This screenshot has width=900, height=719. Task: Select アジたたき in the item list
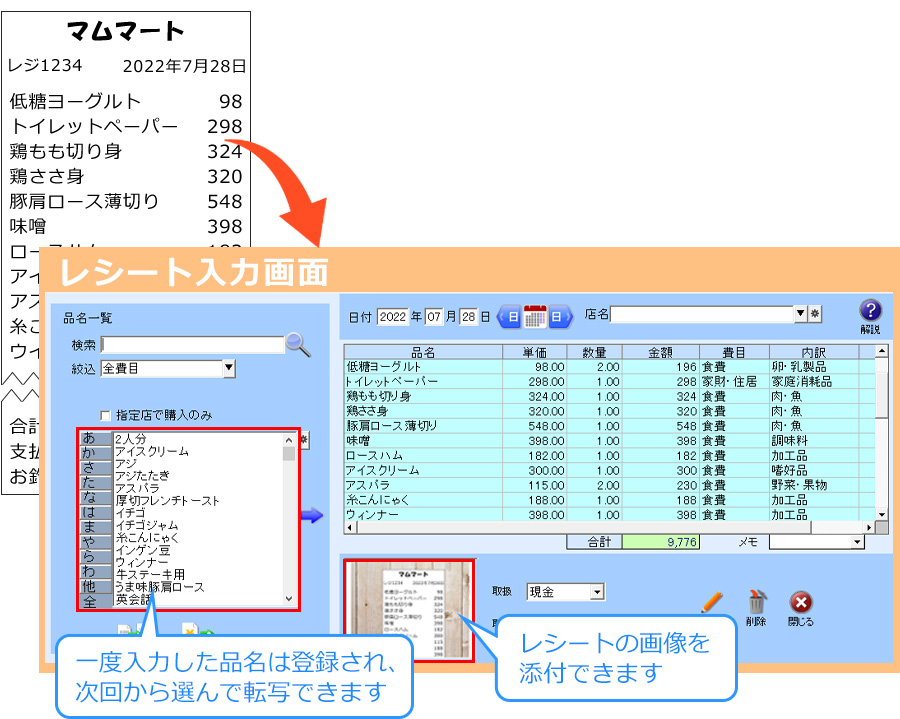[142, 476]
